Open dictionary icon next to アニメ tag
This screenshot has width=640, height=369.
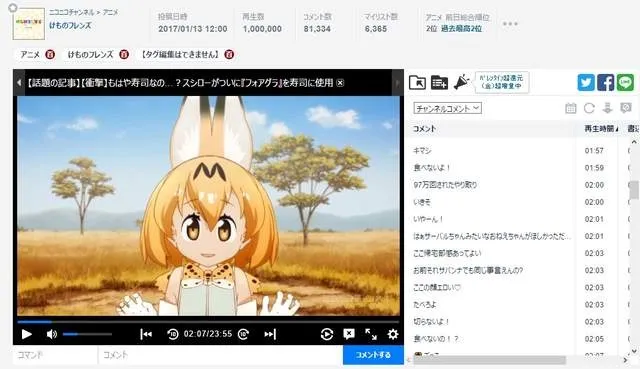pyautogui.click(x=50, y=54)
